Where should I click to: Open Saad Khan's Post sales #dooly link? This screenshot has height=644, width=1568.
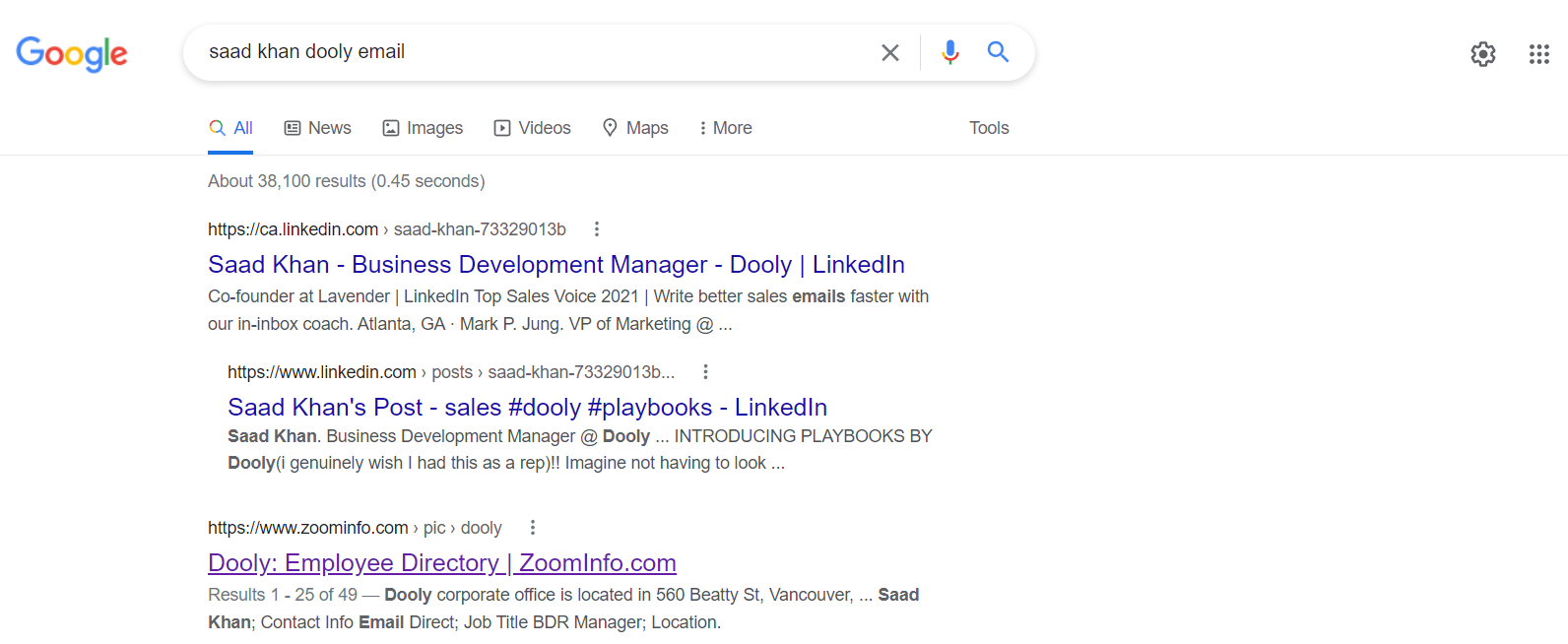(527, 408)
